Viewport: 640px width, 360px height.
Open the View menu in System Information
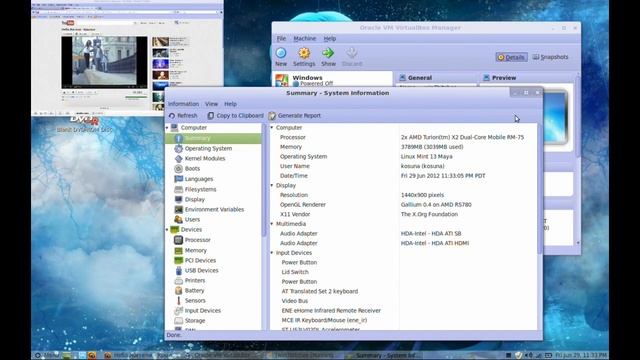[x=211, y=104]
